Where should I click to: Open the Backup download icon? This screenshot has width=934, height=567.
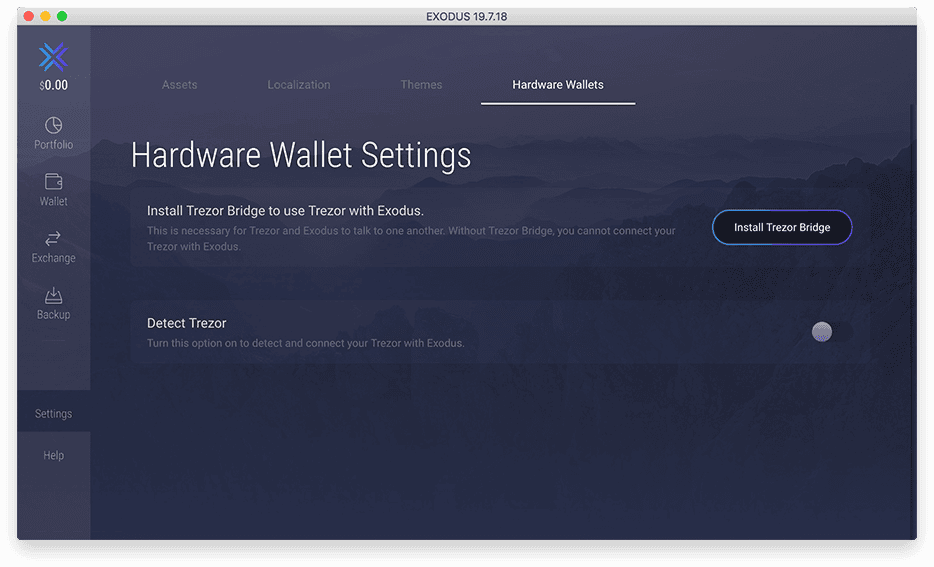pos(53,295)
